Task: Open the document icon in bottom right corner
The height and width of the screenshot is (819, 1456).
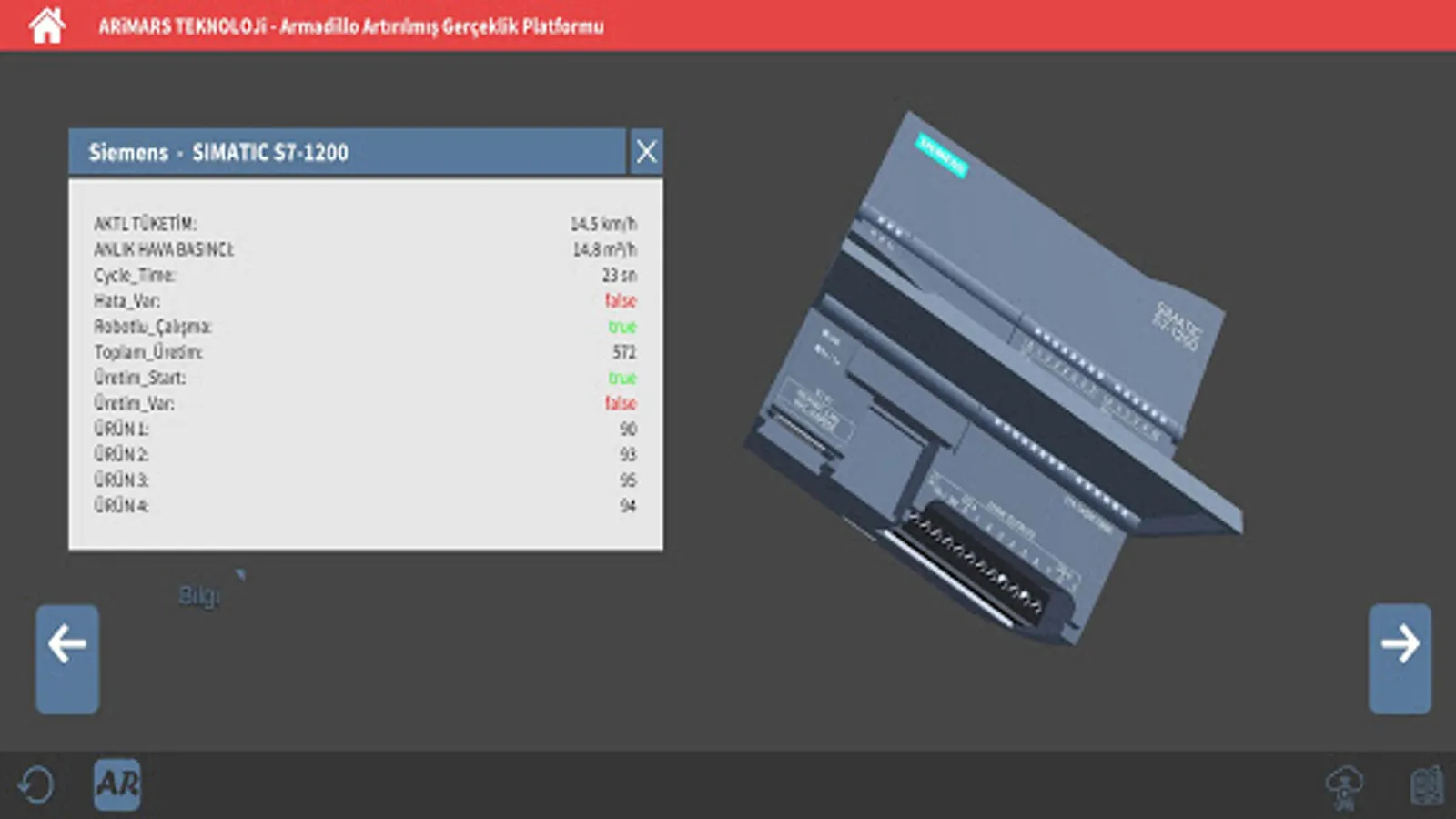Action: 1427,786
